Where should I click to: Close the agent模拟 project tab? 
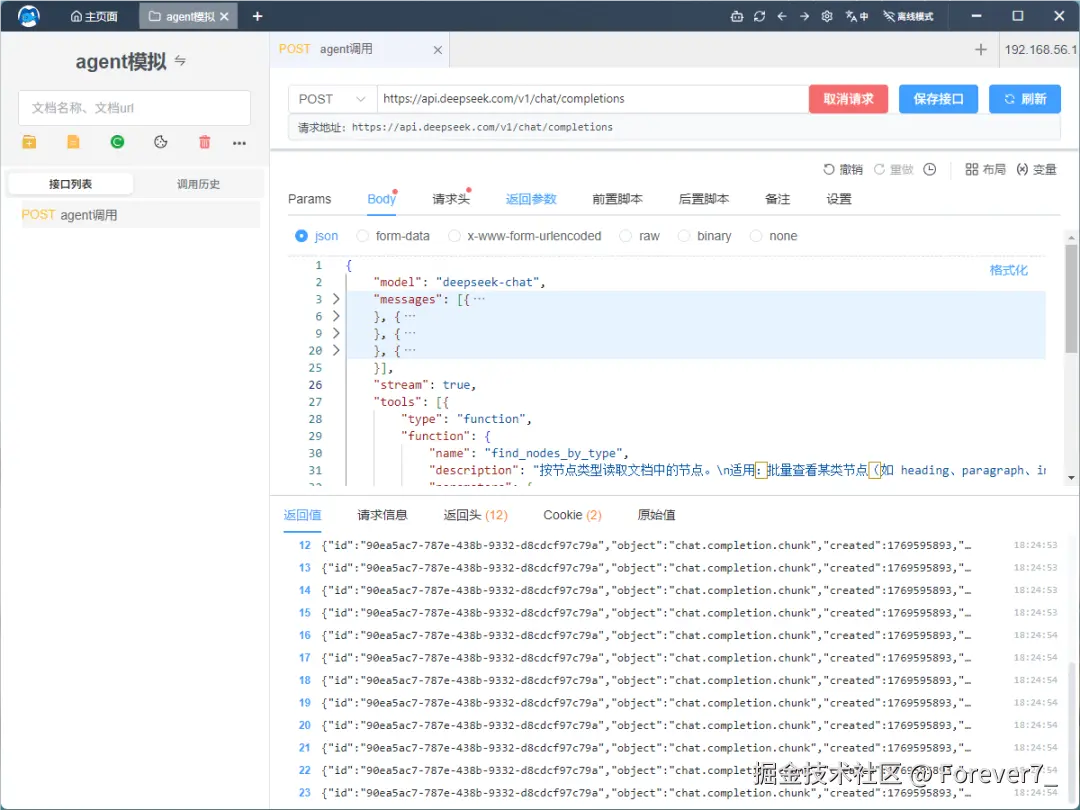[225, 17]
